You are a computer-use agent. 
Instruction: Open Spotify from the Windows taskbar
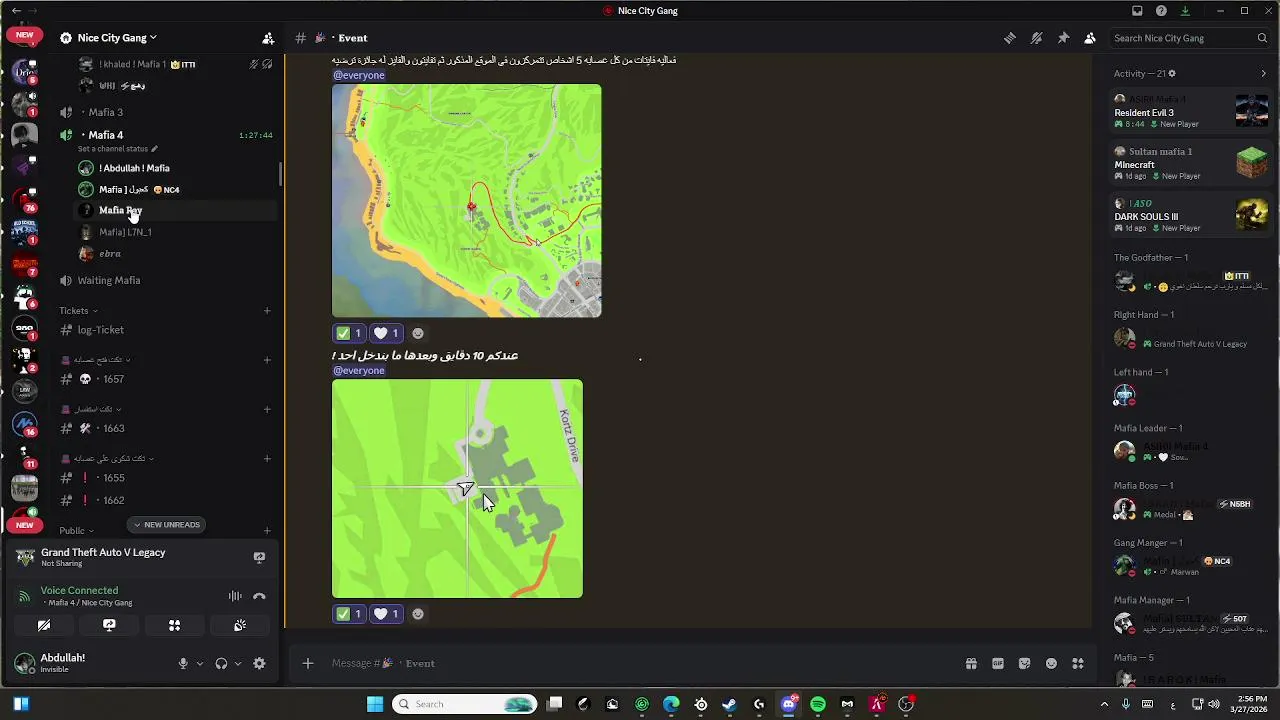point(818,704)
